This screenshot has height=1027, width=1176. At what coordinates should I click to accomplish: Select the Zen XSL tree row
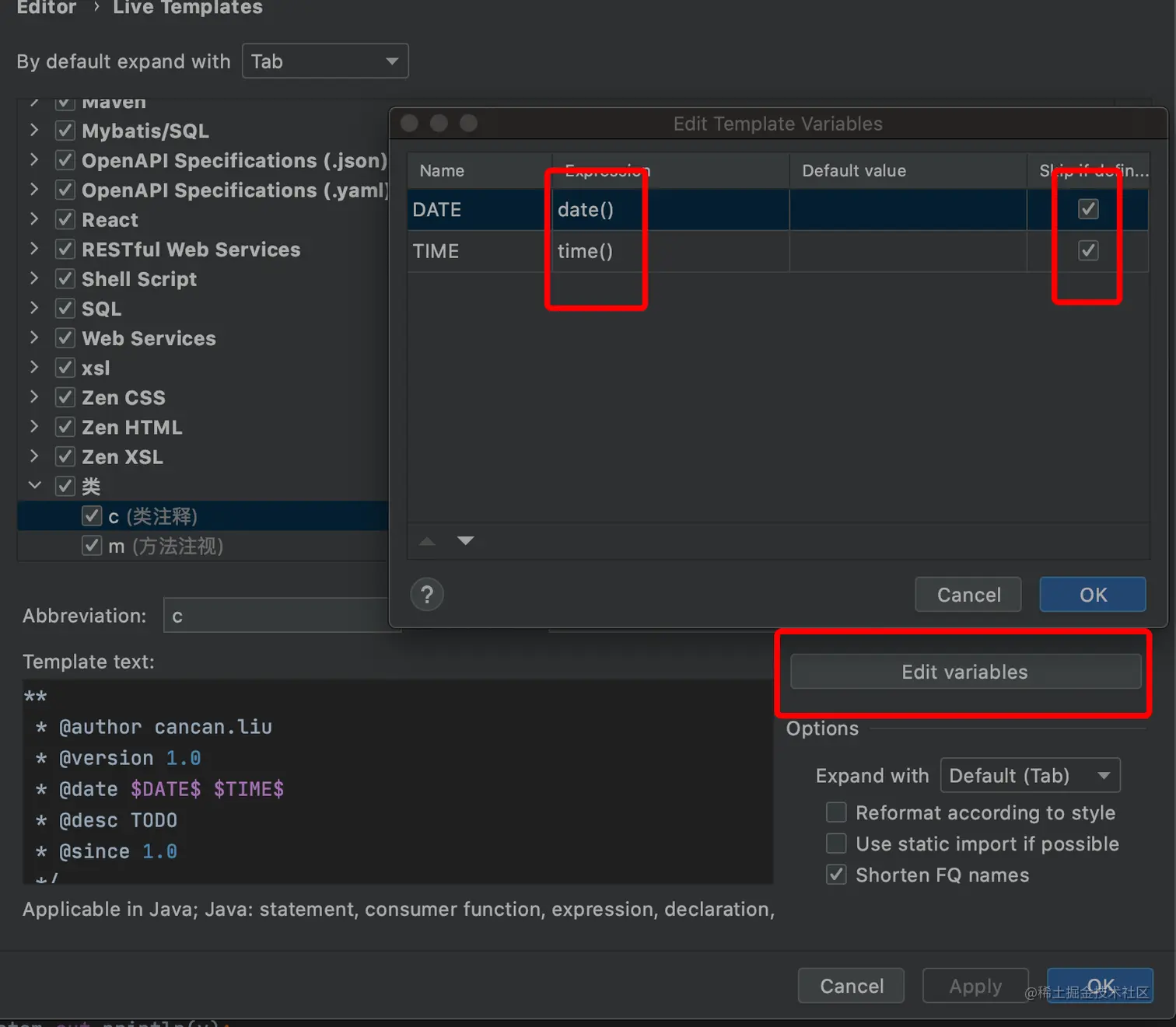click(x=202, y=457)
